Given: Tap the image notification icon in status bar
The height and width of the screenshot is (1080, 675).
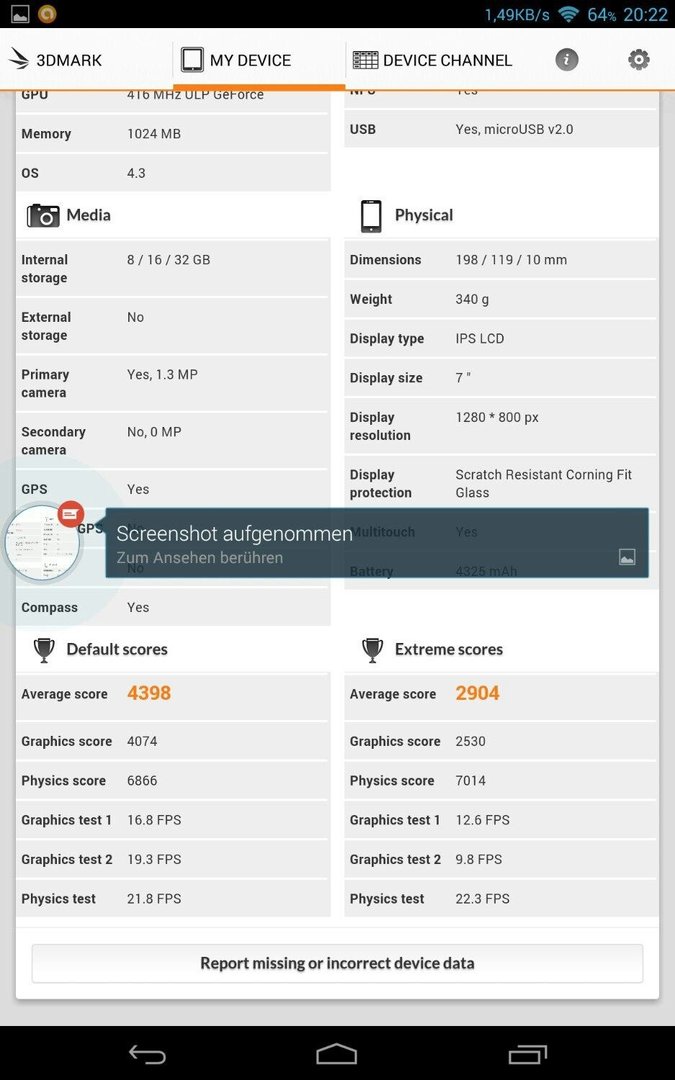Looking at the screenshot, I should pos(19,13).
